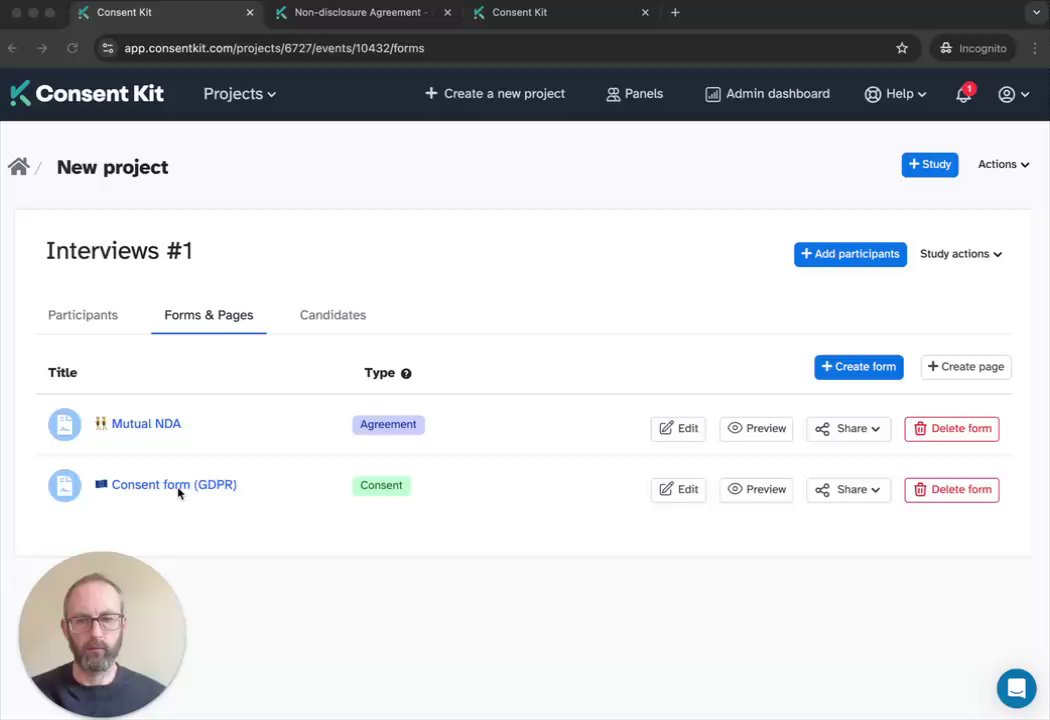
Task: Open the Admin dashboard
Action: tap(767, 94)
